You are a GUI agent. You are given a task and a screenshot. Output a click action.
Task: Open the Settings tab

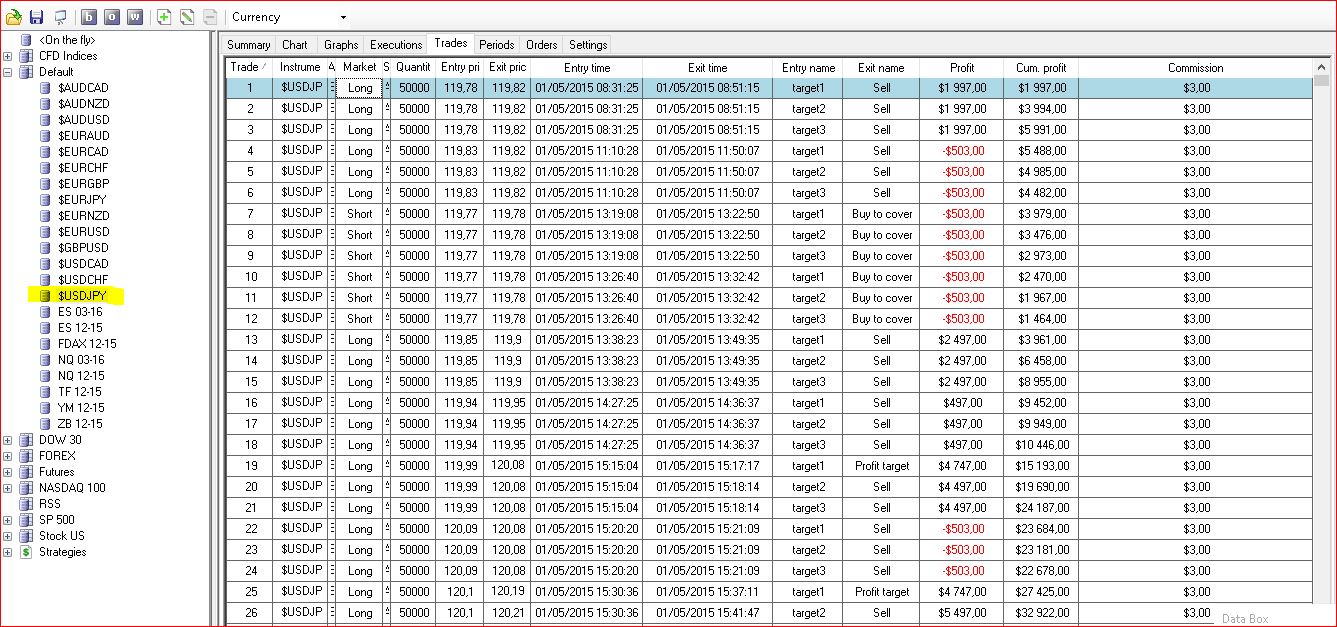click(x=587, y=45)
